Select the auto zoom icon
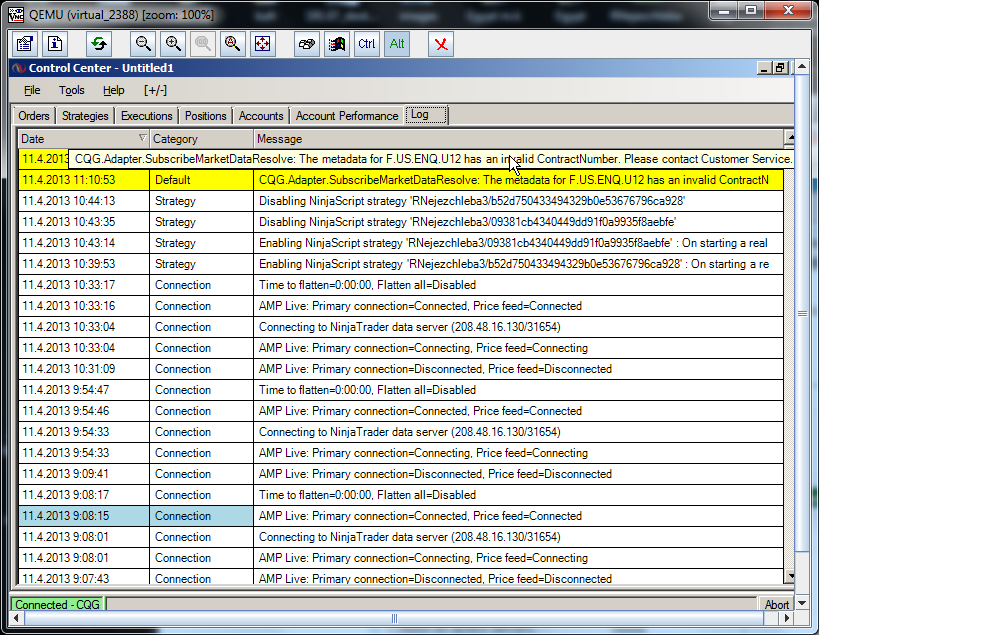Viewport: 1008px width, 635px height. 233,44
